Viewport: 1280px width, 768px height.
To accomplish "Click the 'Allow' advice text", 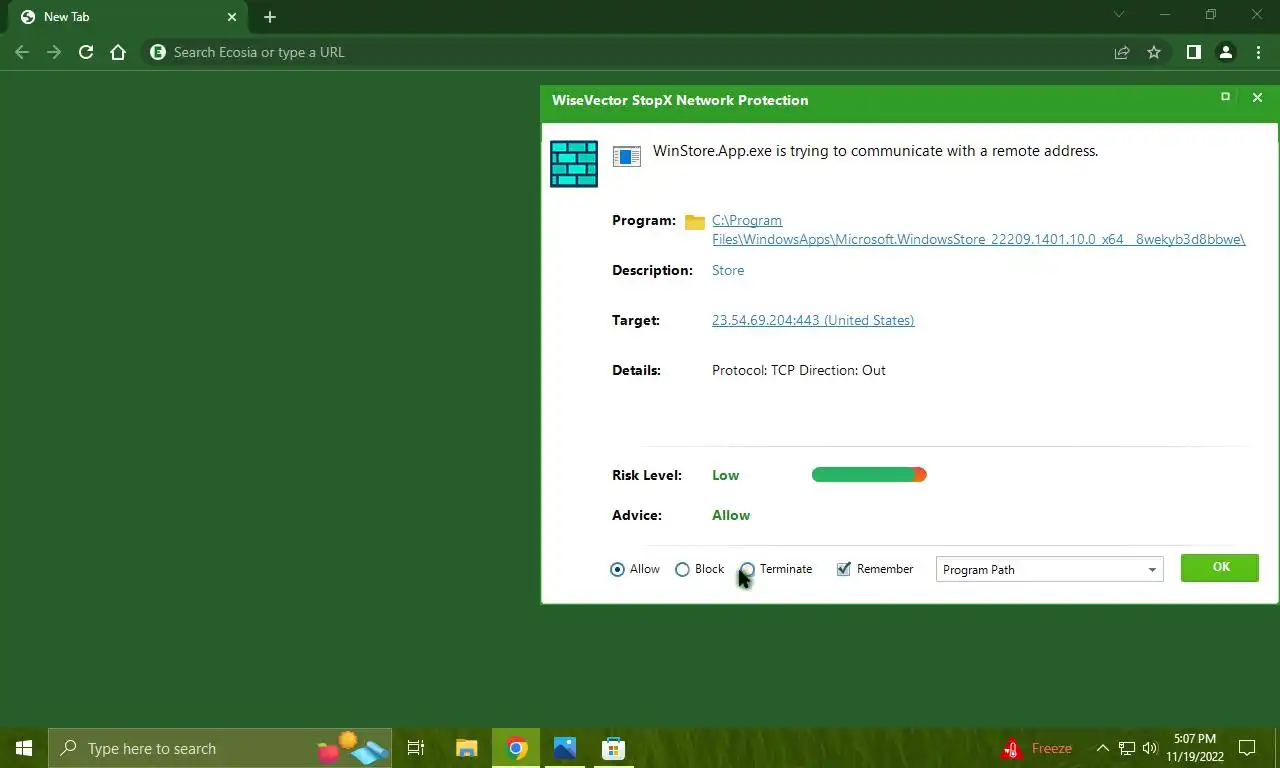I will point(731,515).
